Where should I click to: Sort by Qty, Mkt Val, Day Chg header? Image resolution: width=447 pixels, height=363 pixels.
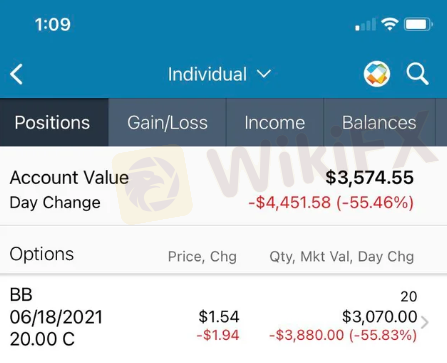(342, 257)
